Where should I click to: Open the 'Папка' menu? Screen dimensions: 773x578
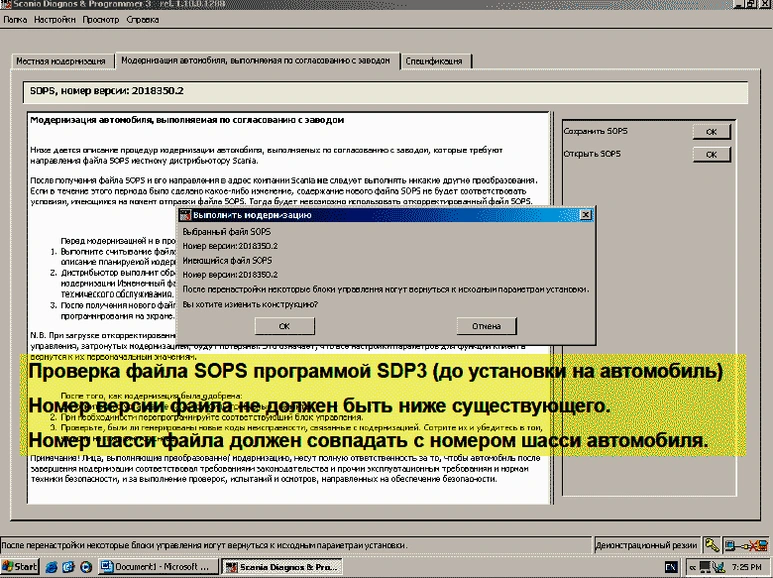15,19
